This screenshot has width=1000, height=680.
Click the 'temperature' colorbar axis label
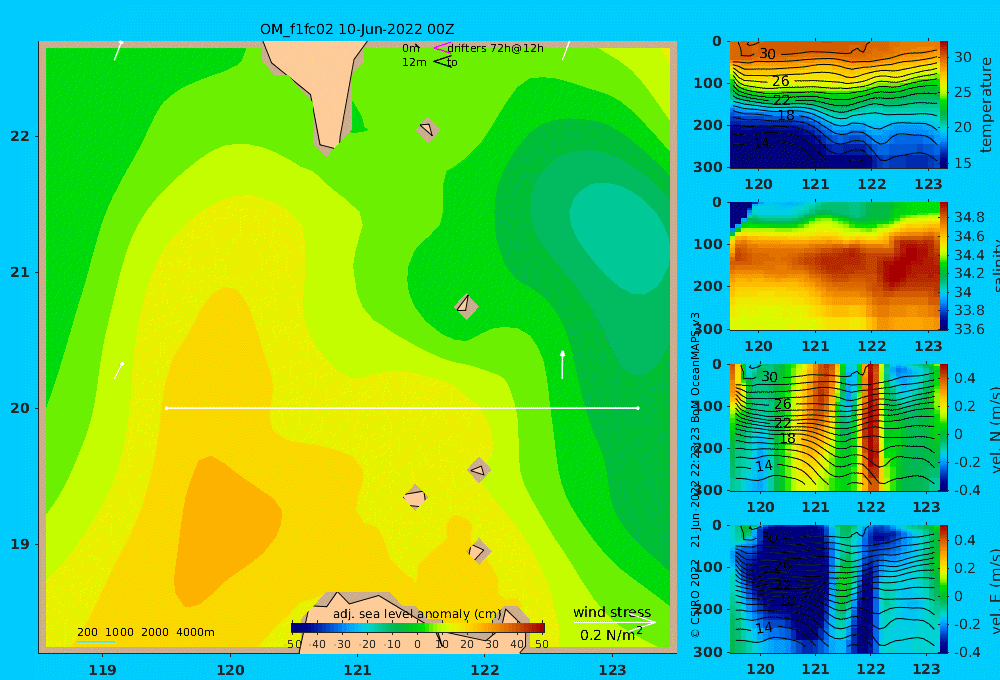coord(986,105)
